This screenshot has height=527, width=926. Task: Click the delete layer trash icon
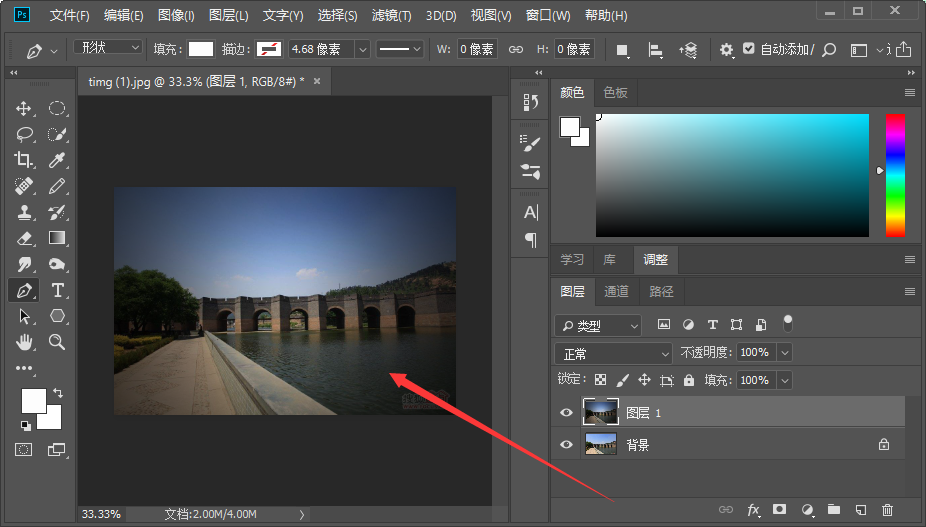pyautogui.click(x=887, y=510)
